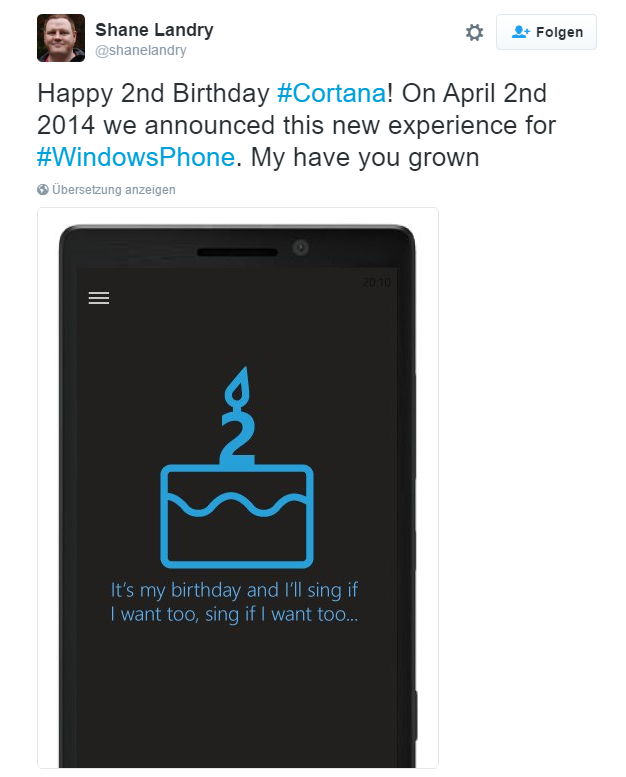Screen dimensions: 626x777
Task: Open the #WindowsPhone hashtag
Action: point(136,158)
